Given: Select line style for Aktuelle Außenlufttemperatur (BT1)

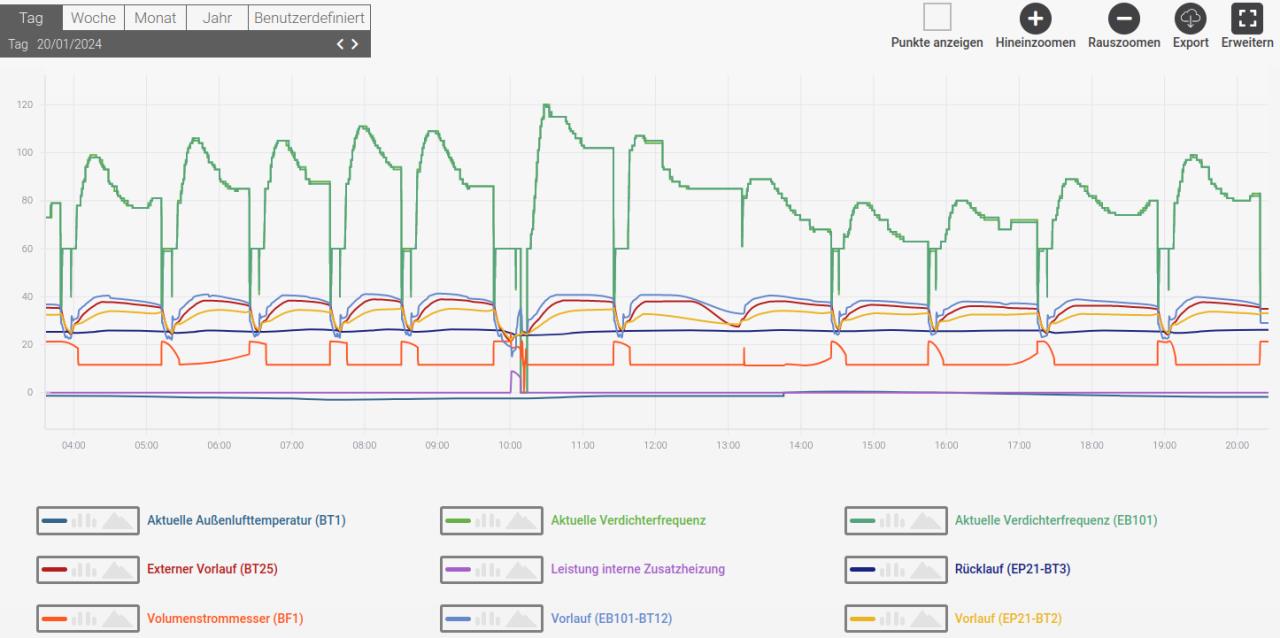Looking at the screenshot, I should click(55, 520).
